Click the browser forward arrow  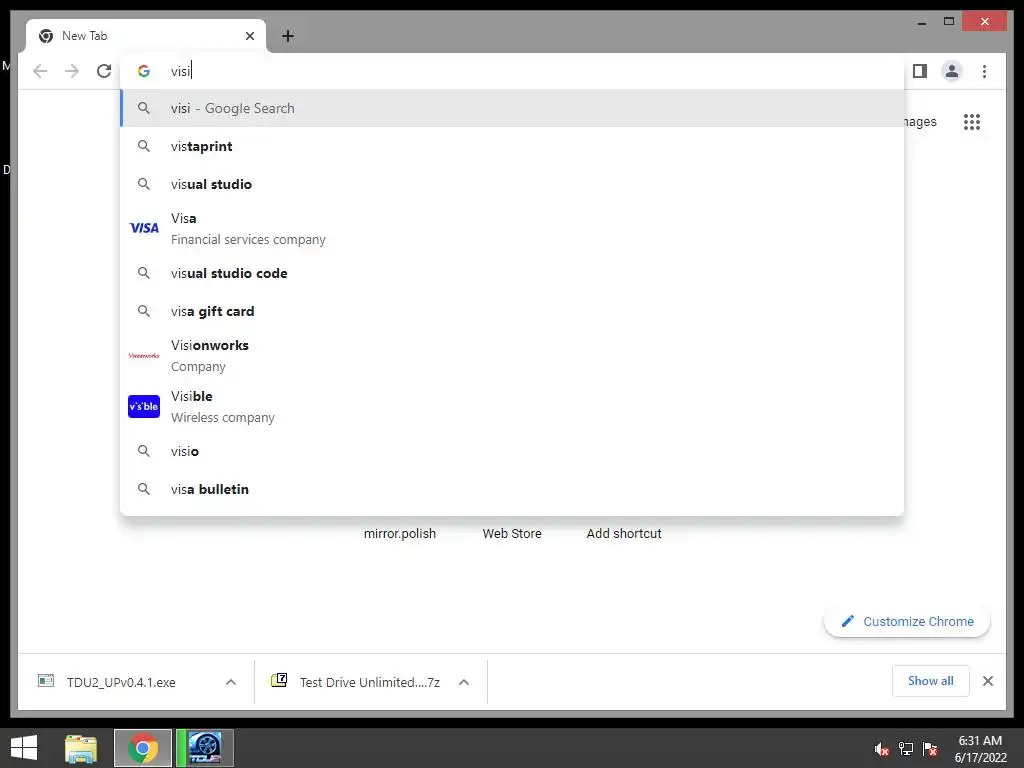tap(72, 71)
